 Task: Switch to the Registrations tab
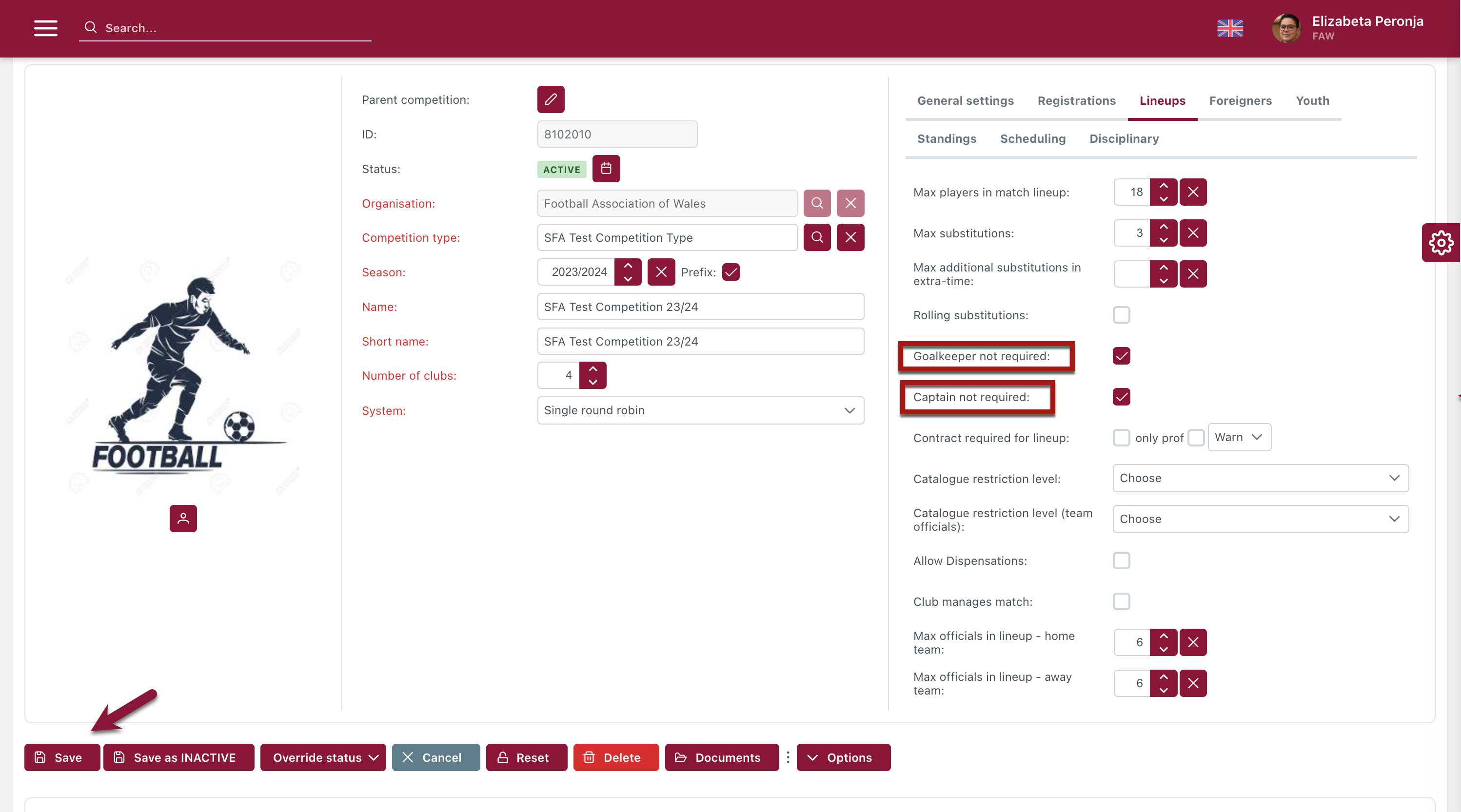coord(1076,100)
